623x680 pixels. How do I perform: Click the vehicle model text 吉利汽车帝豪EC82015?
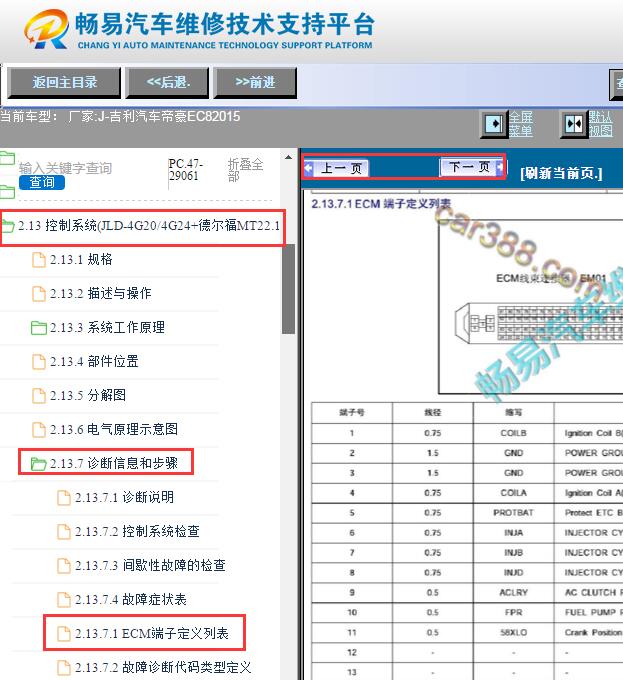click(x=174, y=117)
